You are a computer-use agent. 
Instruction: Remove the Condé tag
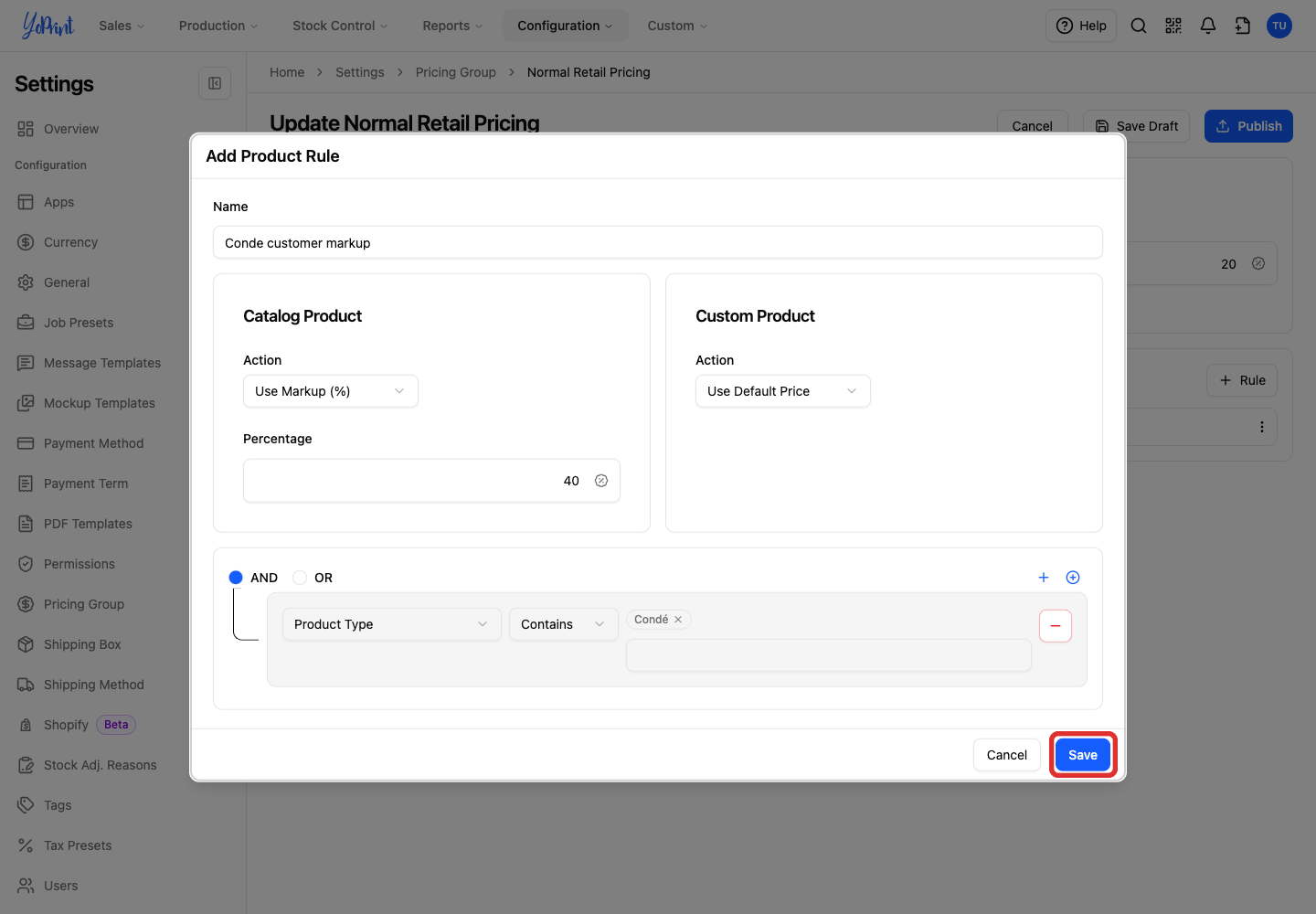(x=678, y=620)
